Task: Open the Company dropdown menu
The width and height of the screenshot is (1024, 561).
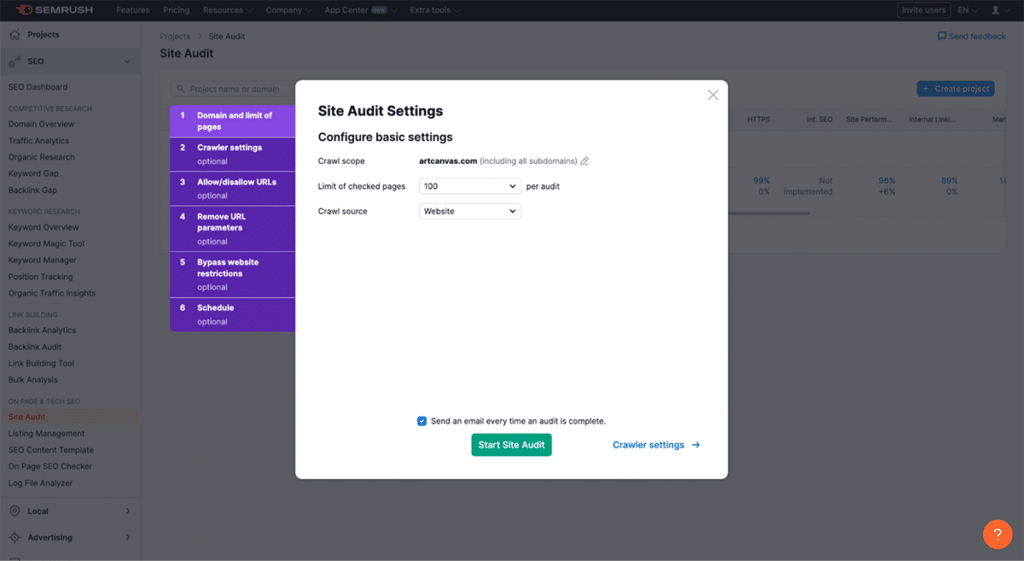Action: [x=288, y=10]
